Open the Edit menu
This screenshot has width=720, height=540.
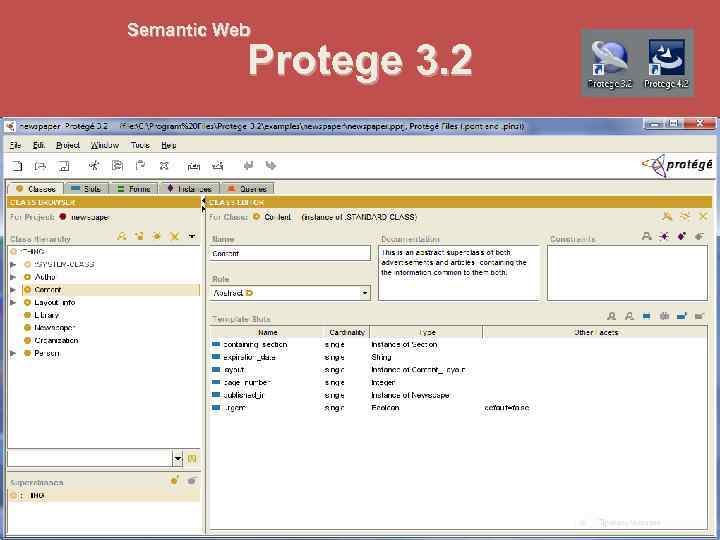click(39, 145)
